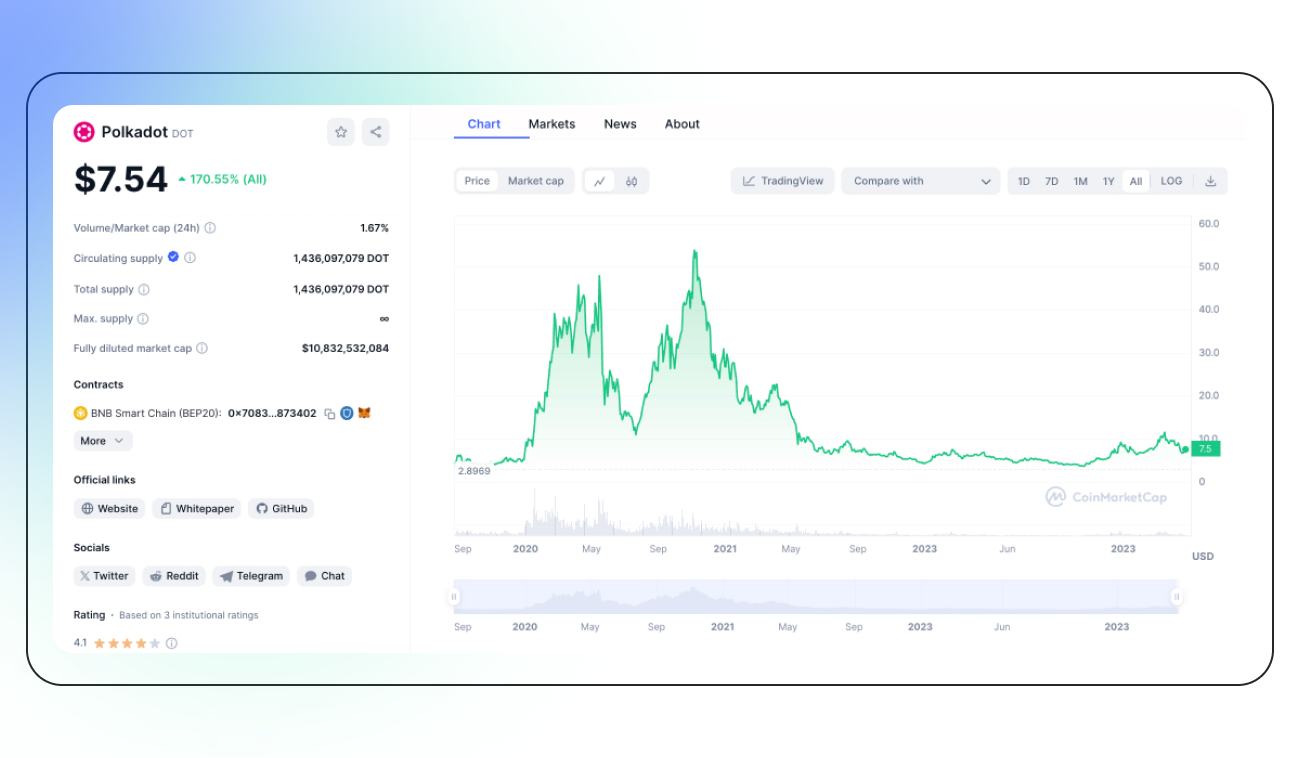Open the Twitter social link
Viewport: 1300px width, 758px height.
pyautogui.click(x=104, y=576)
